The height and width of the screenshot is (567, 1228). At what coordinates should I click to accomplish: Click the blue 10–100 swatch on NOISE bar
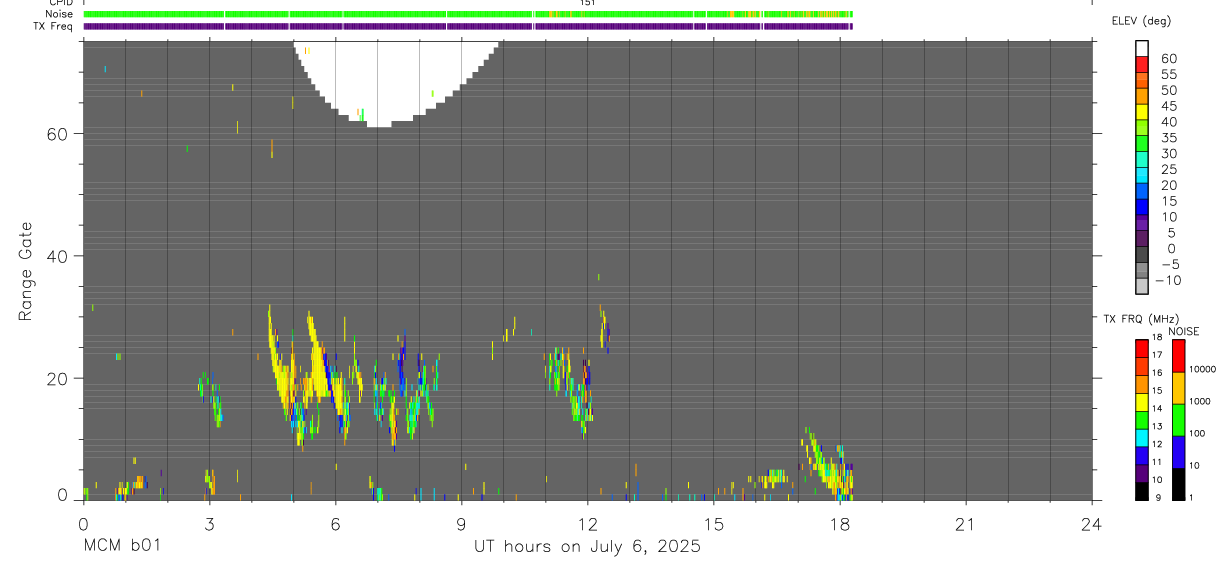[1178, 452]
